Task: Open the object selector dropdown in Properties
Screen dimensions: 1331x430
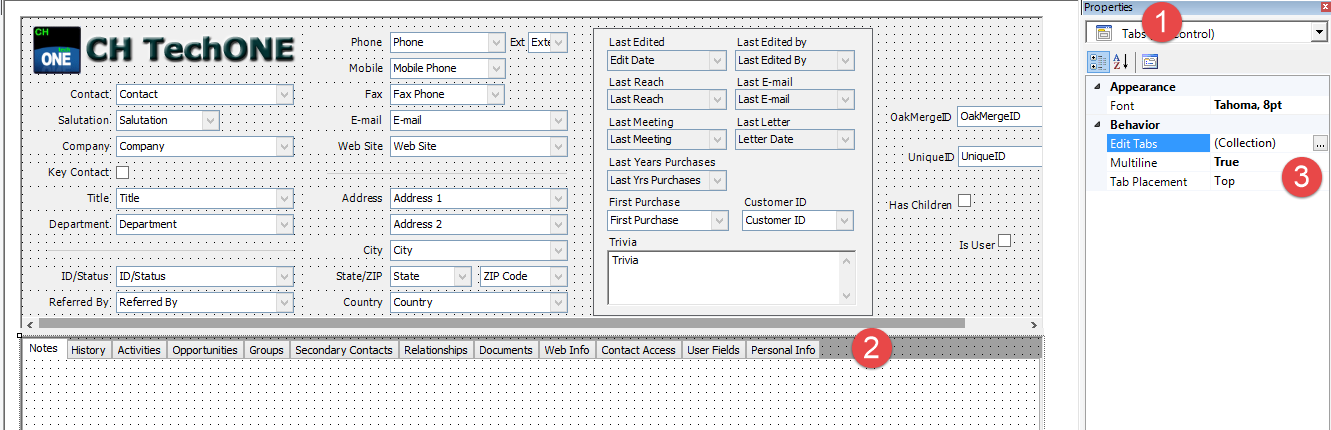Action: tap(1317, 33)
